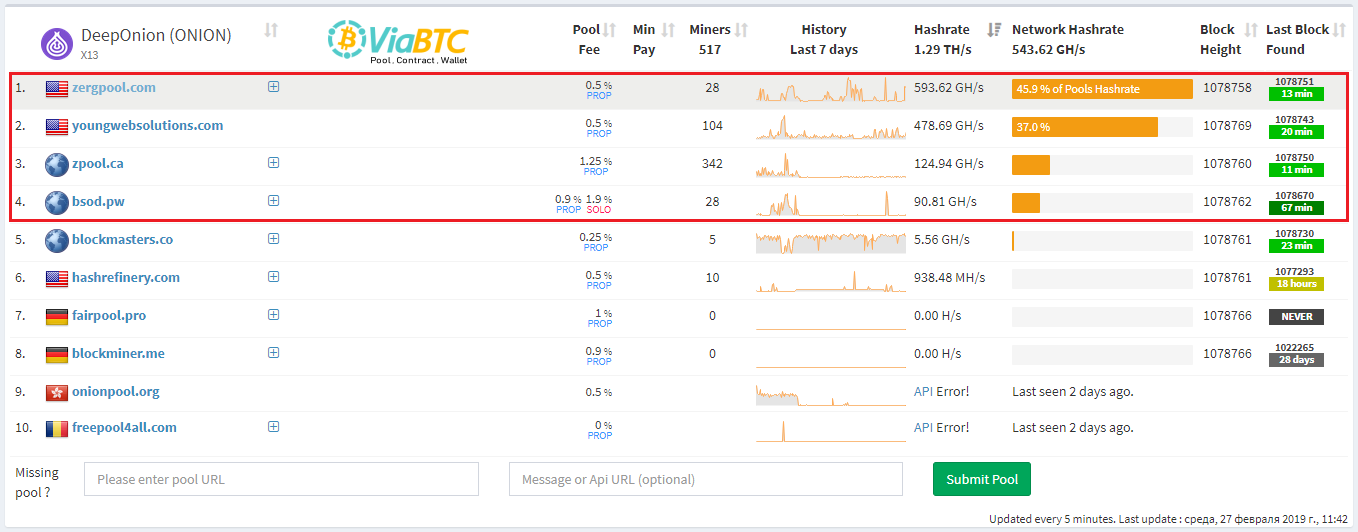Image resolution: width=1358 pixels, height=532 pixels.
Task: Open the fairpool.pro pool link
Action: point(109,315)
